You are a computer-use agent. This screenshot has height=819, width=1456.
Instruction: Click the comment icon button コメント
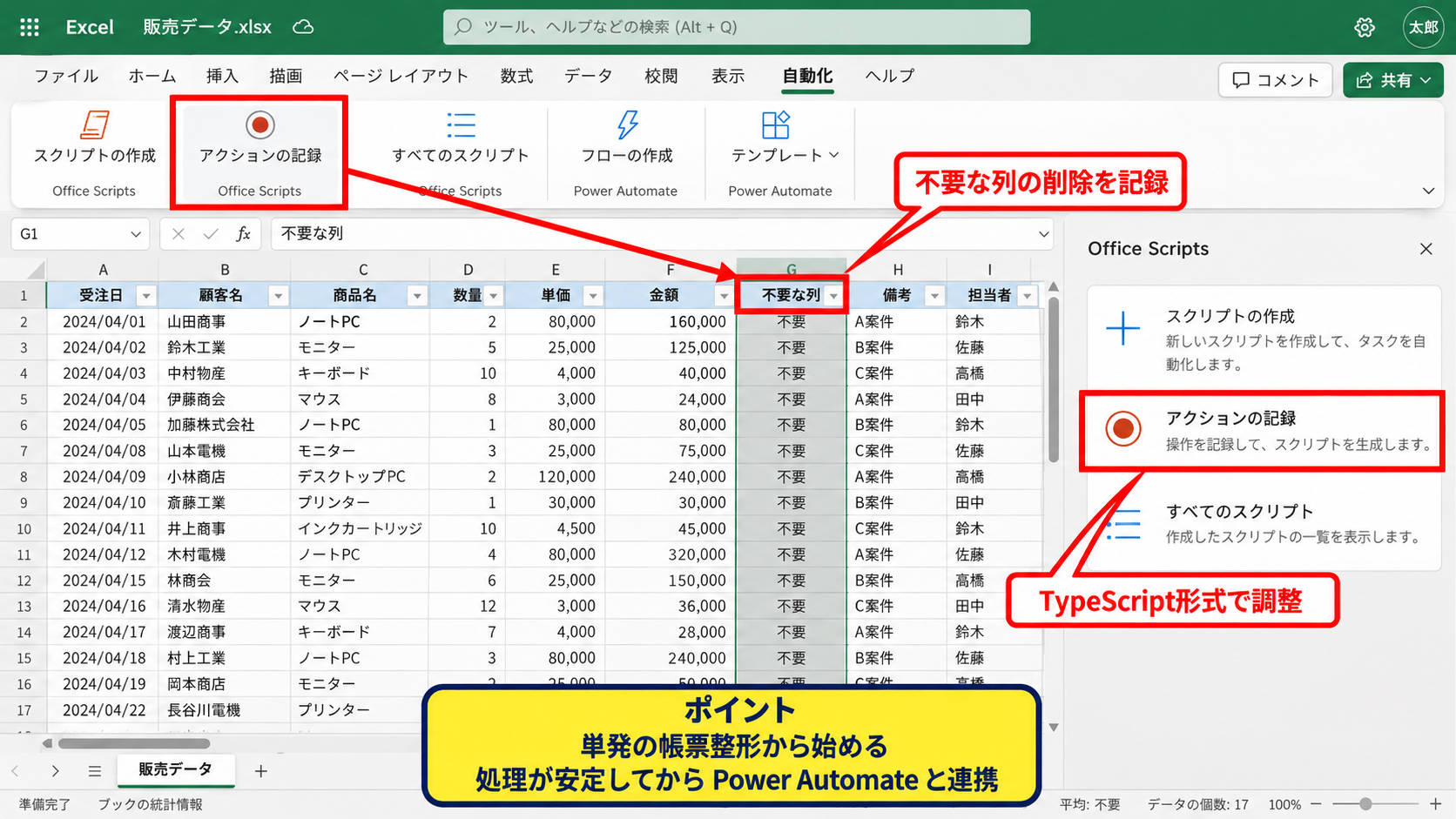coord(1275,80)
